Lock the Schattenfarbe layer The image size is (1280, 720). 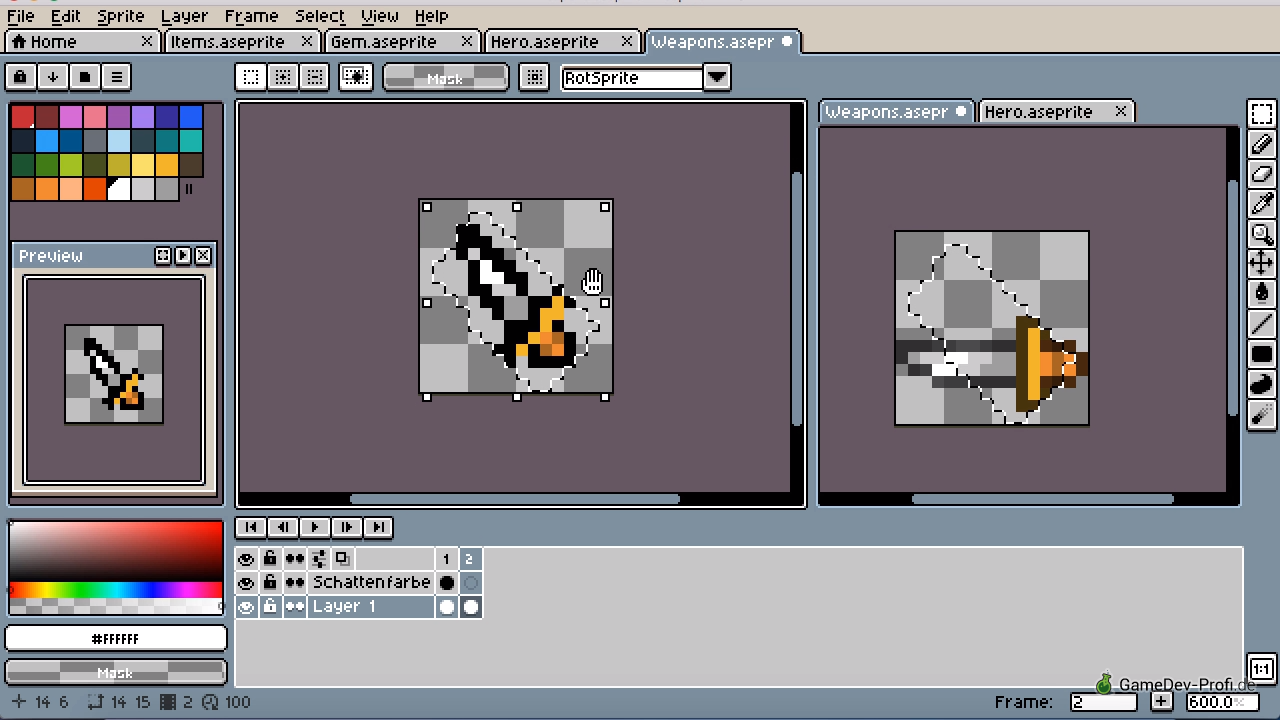(270, 582)
